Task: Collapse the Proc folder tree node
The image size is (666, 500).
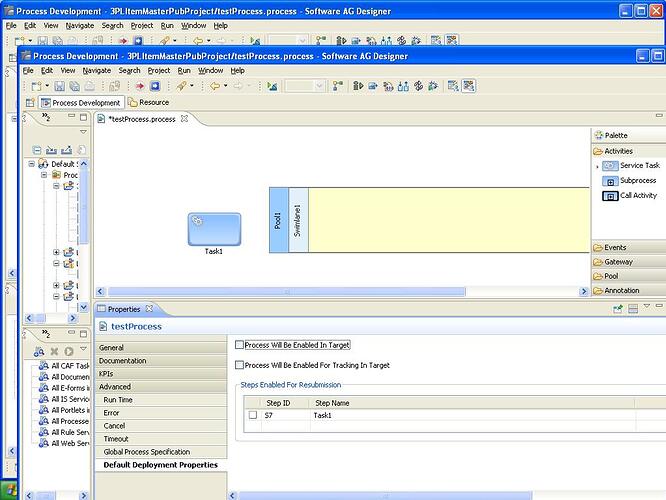Action: tap(44, 175)
